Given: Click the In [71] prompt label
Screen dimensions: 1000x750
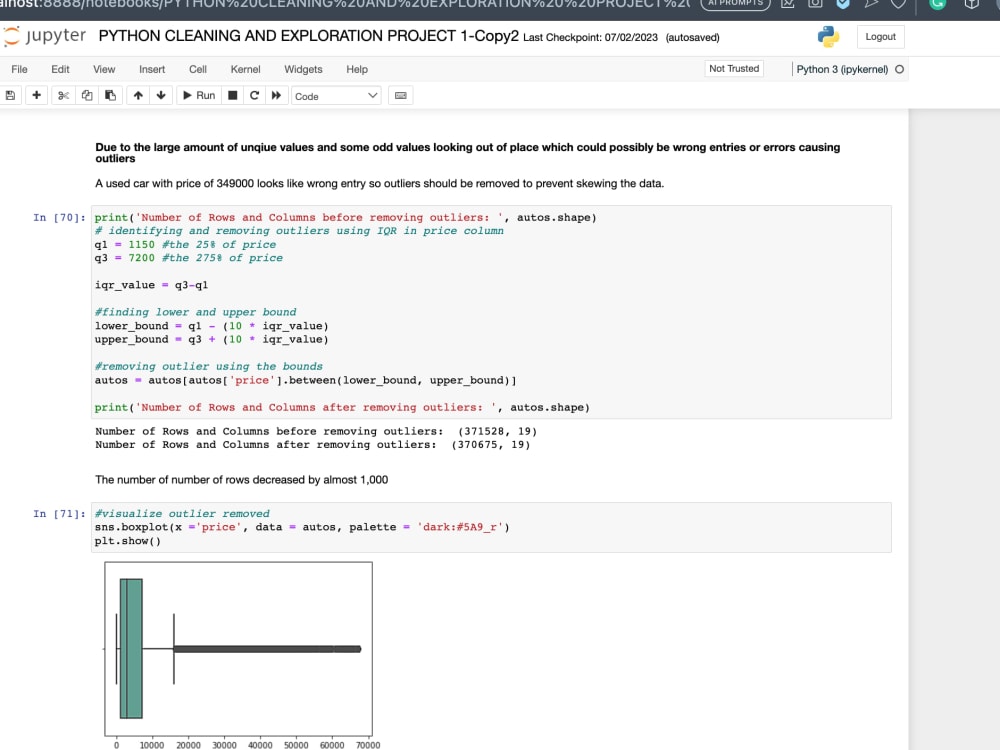Looking at the screenshot, I should click(x=59, y=513).
